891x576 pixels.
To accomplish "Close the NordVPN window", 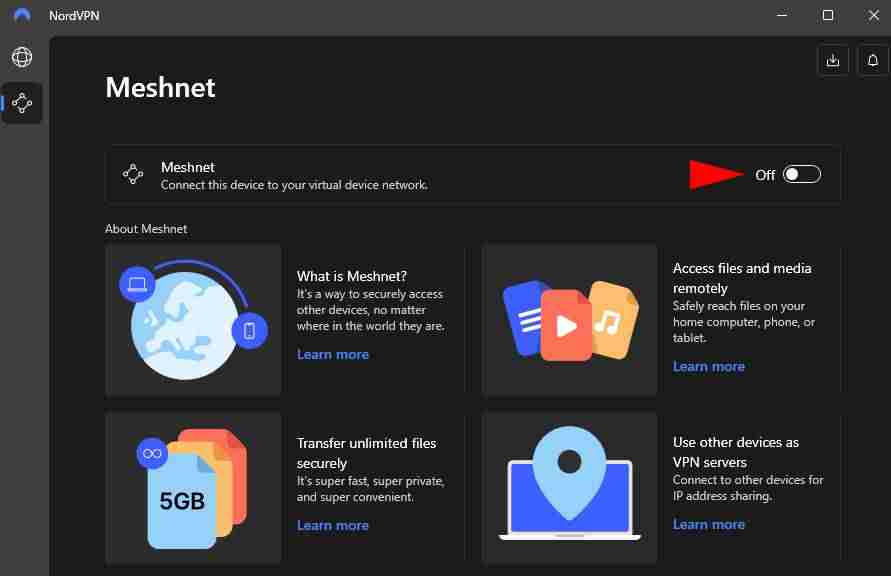I will tap(873, 15).
